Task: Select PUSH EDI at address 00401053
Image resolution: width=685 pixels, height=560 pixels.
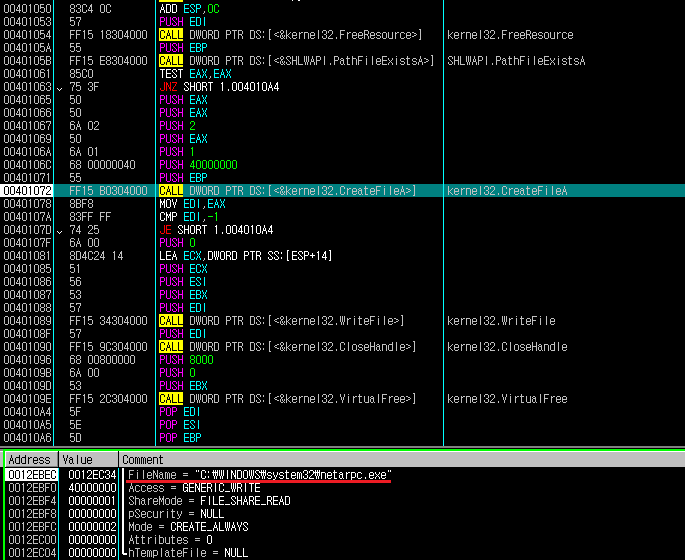Action: pyautogui.click(x=183, y=22)
